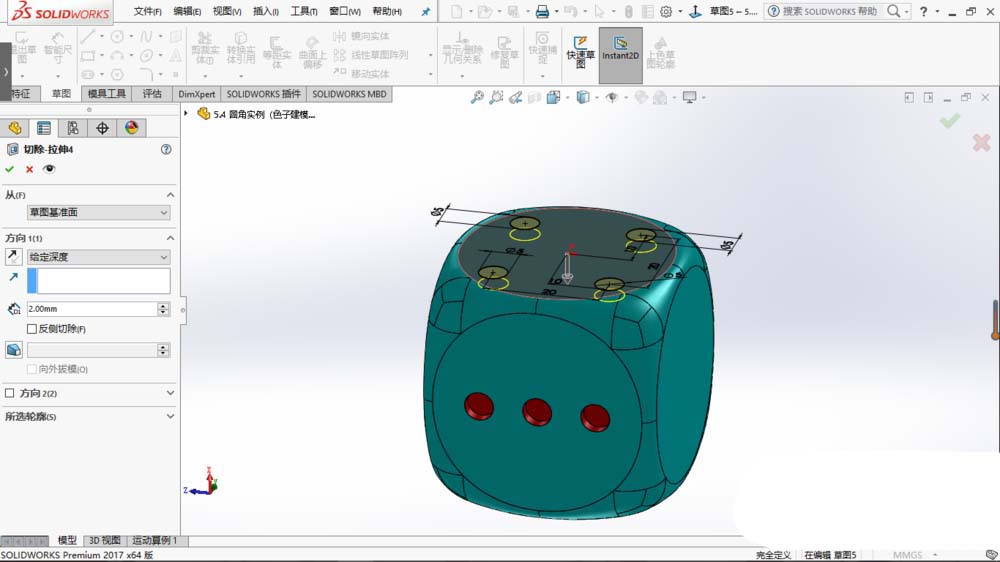Click the Instant2D button

pyautogui.click(x=620, y=55)
